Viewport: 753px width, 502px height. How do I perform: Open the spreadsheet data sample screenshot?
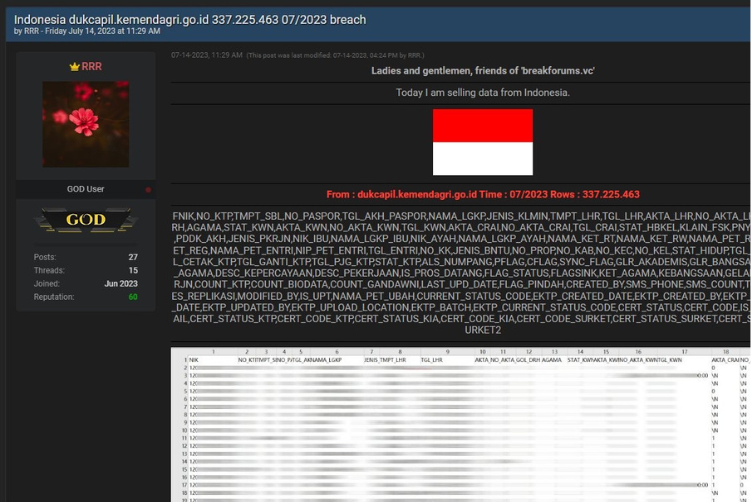(460, 425)
